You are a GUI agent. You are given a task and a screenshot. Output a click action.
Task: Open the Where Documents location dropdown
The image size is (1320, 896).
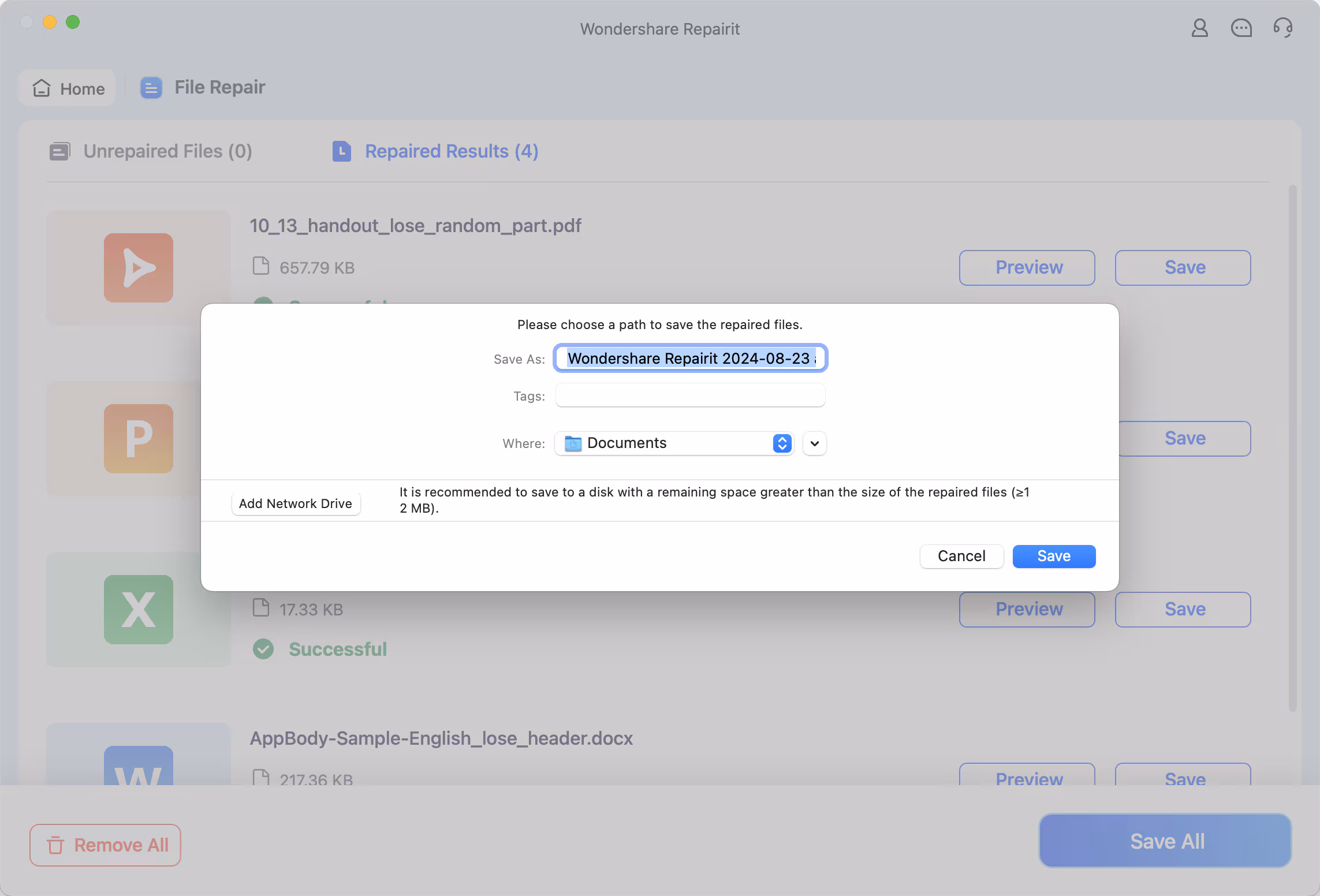coord(674,443)
